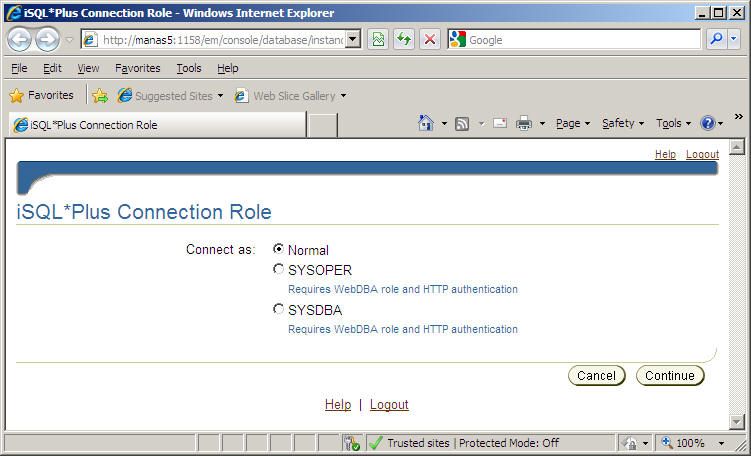Open the 100% zoom level control
Screen dimensions: 751x456
point(690,443)
